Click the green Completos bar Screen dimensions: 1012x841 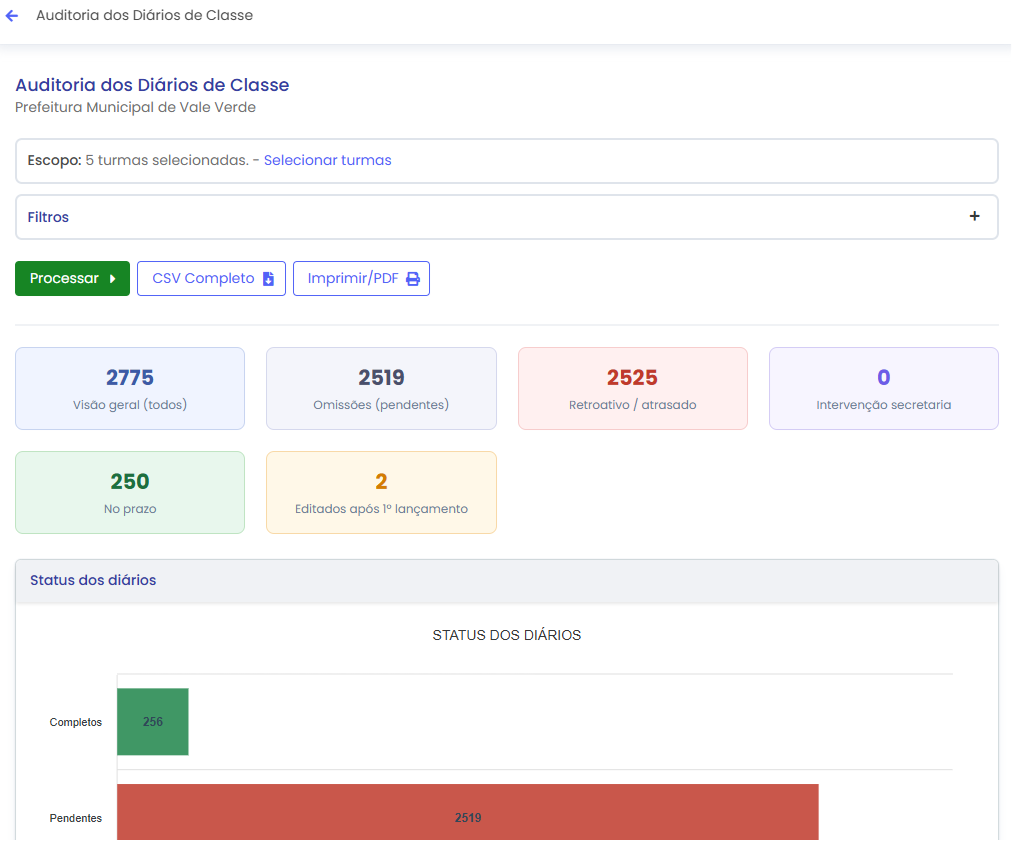(153, 722)
